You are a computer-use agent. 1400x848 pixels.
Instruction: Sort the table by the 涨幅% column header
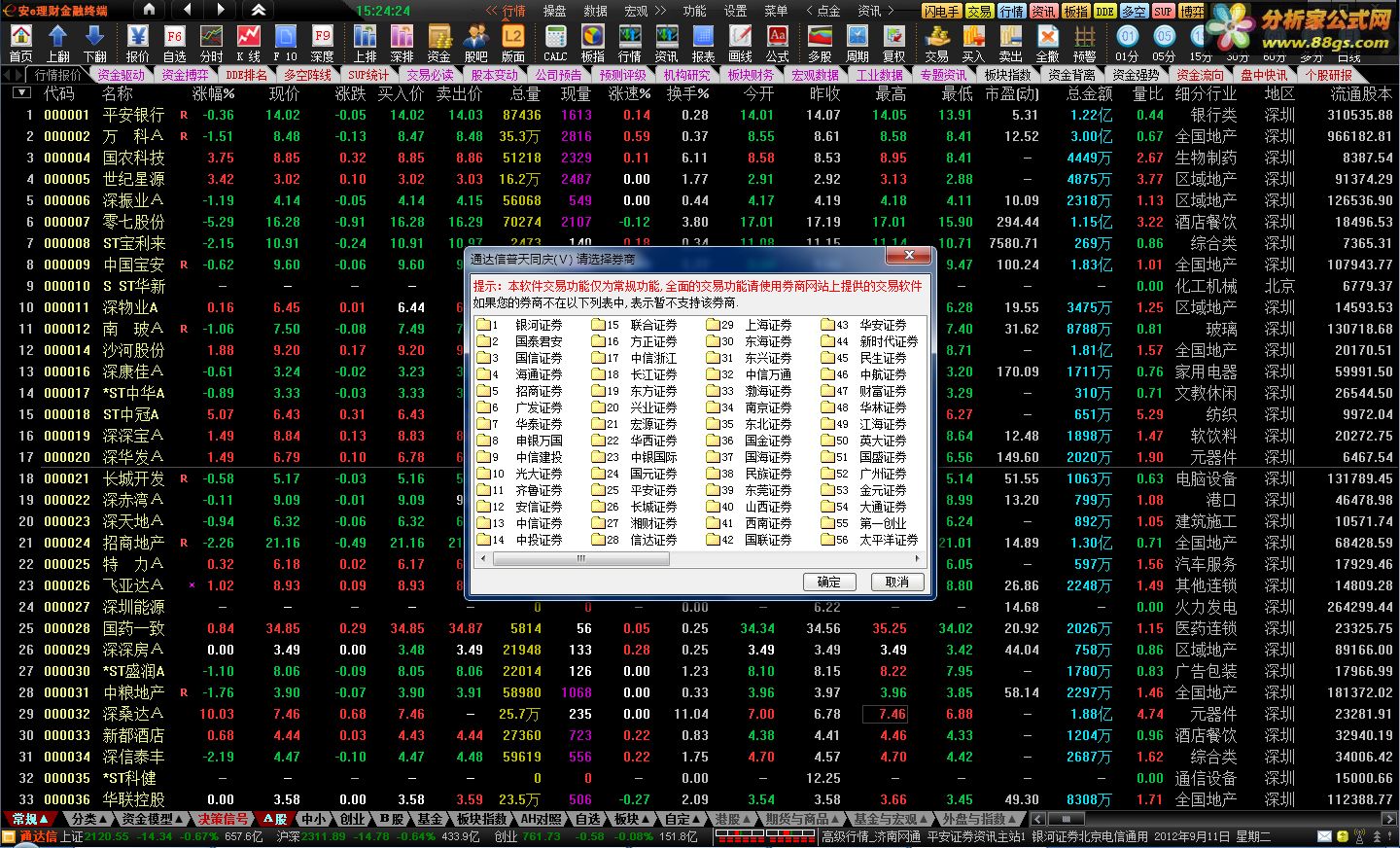pos(213,93)
